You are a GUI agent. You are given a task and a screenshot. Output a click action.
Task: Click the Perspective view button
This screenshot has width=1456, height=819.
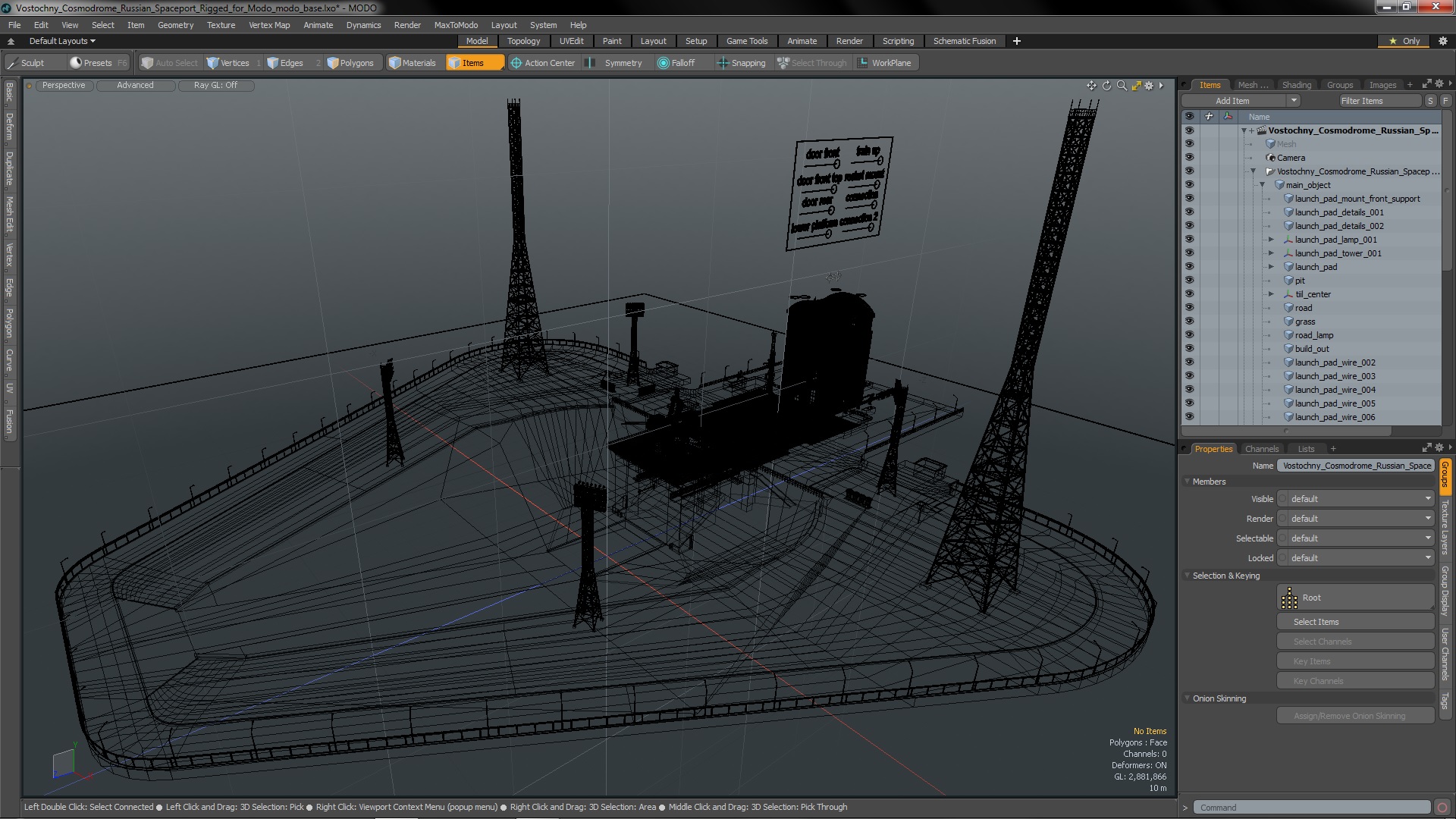tap(64, 86)
